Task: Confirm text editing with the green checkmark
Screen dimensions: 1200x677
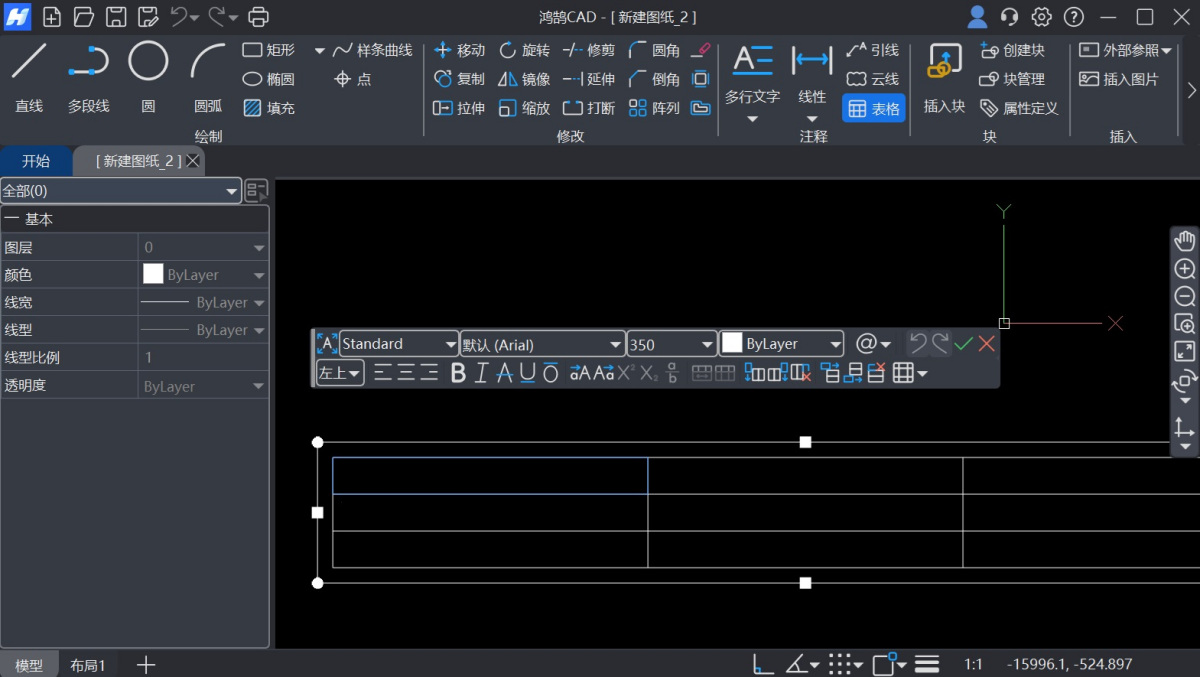Action: [x=963, y=343]
